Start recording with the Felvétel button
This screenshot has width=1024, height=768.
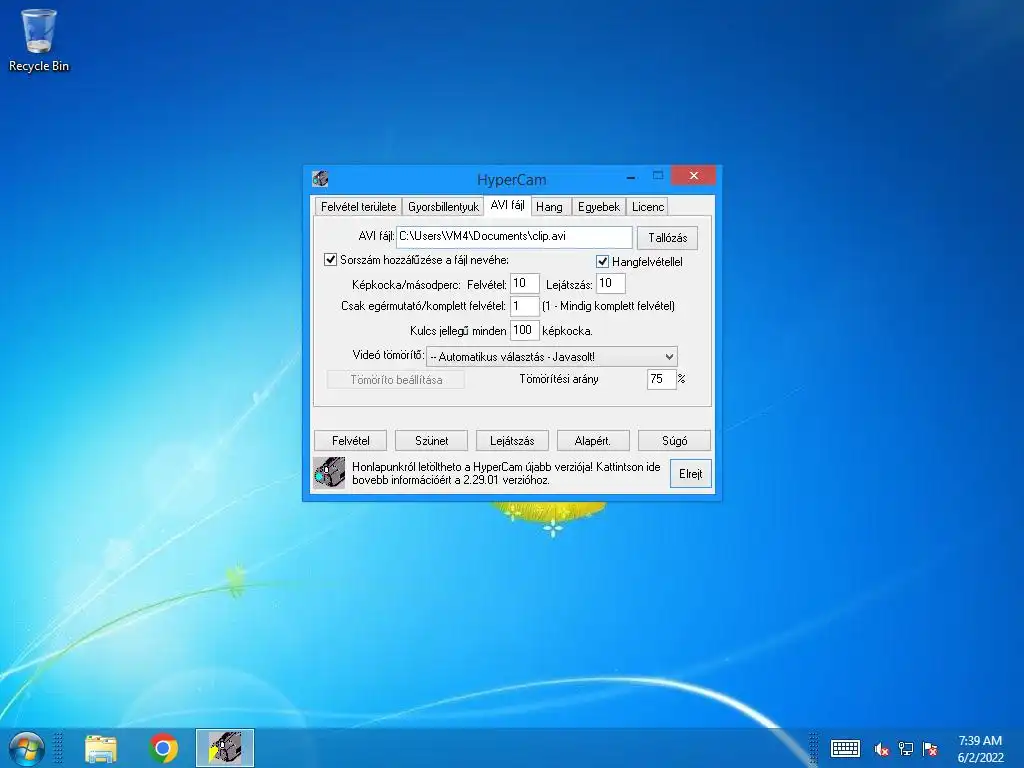[351, 441]
